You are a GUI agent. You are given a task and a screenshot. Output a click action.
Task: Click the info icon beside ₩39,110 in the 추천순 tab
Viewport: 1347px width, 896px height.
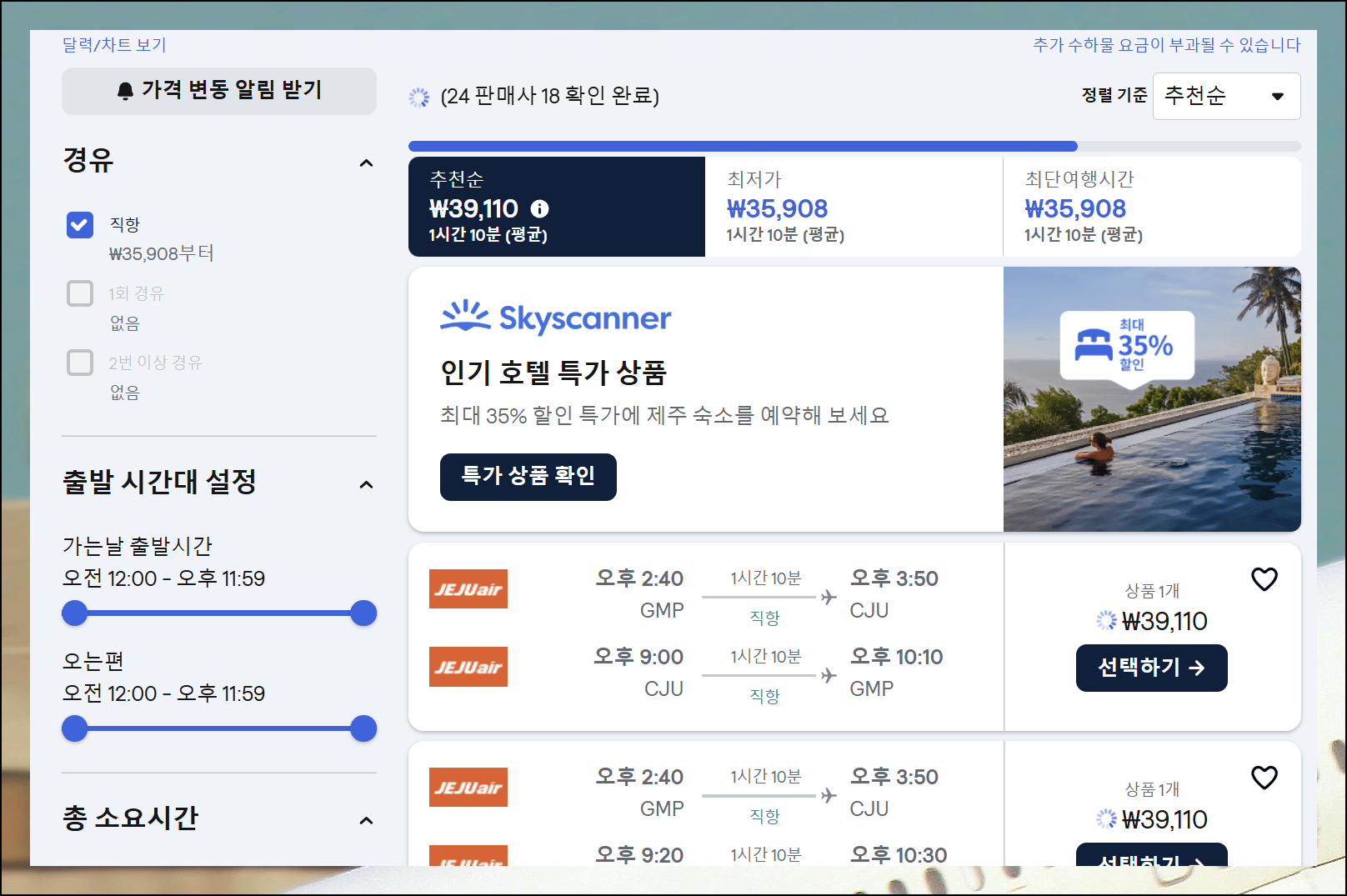coord(540,208)
